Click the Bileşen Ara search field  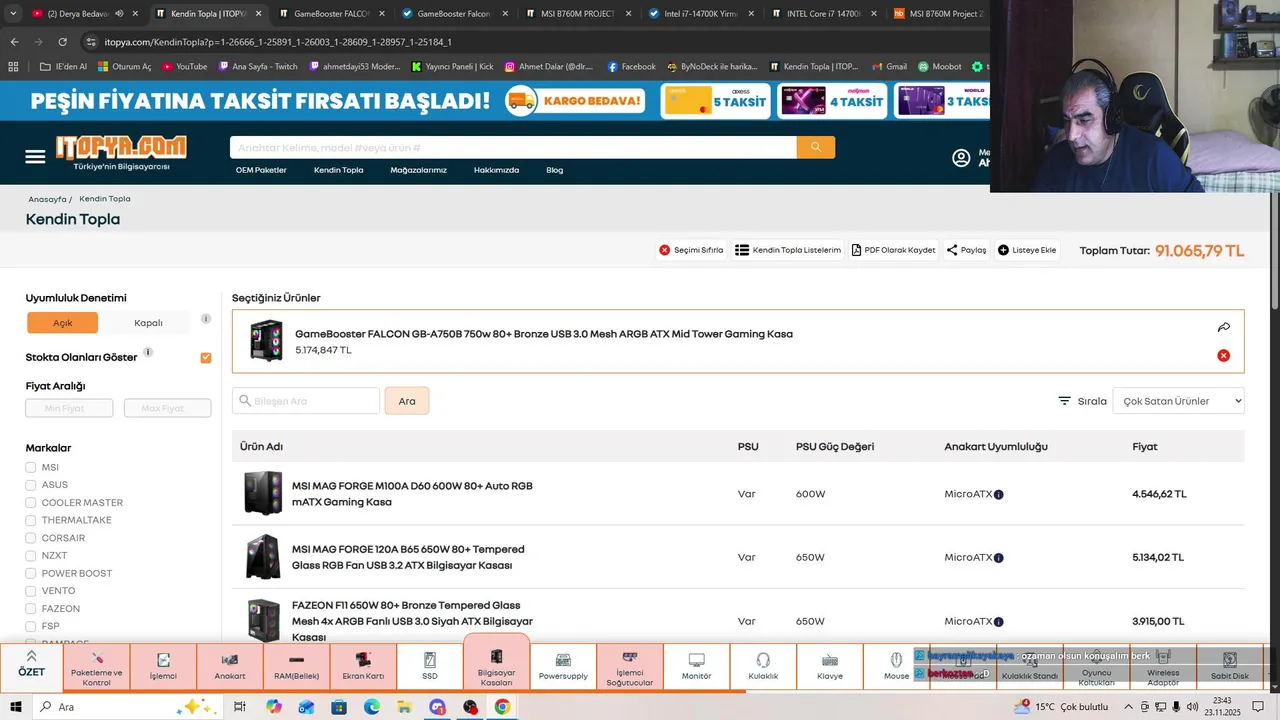coord(306,401)
